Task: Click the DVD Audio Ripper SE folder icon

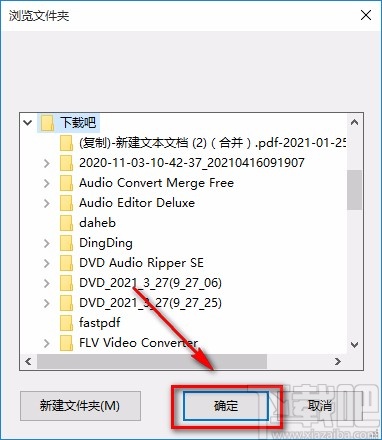Action: (66, 263)
